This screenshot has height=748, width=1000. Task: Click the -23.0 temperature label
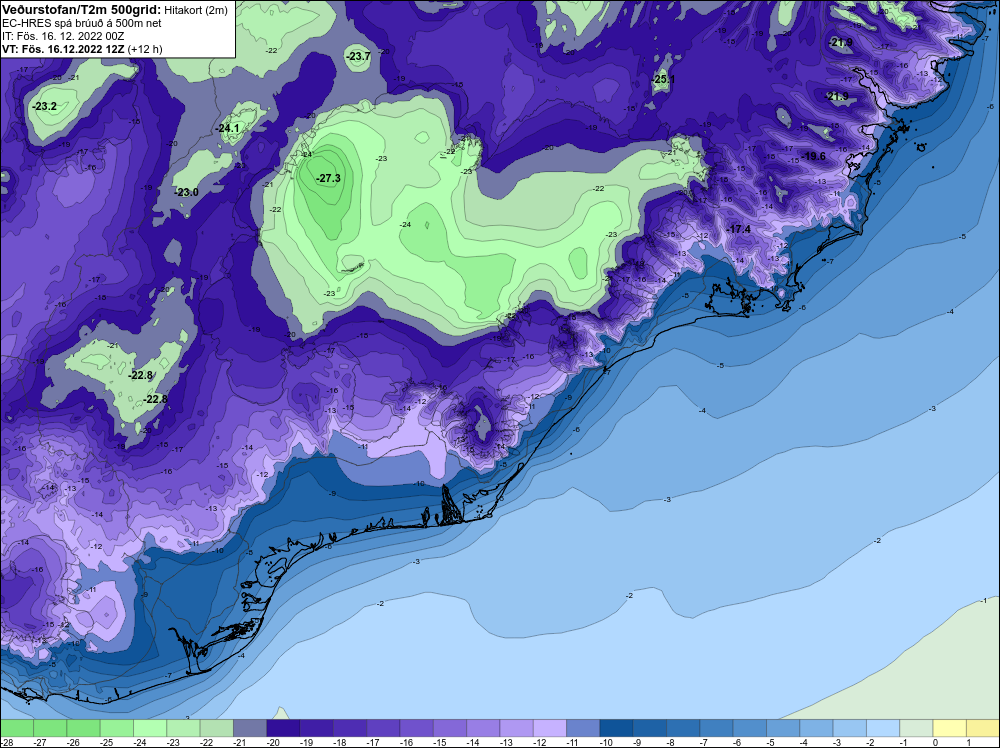pyautogui.click(x=186, y=192)
